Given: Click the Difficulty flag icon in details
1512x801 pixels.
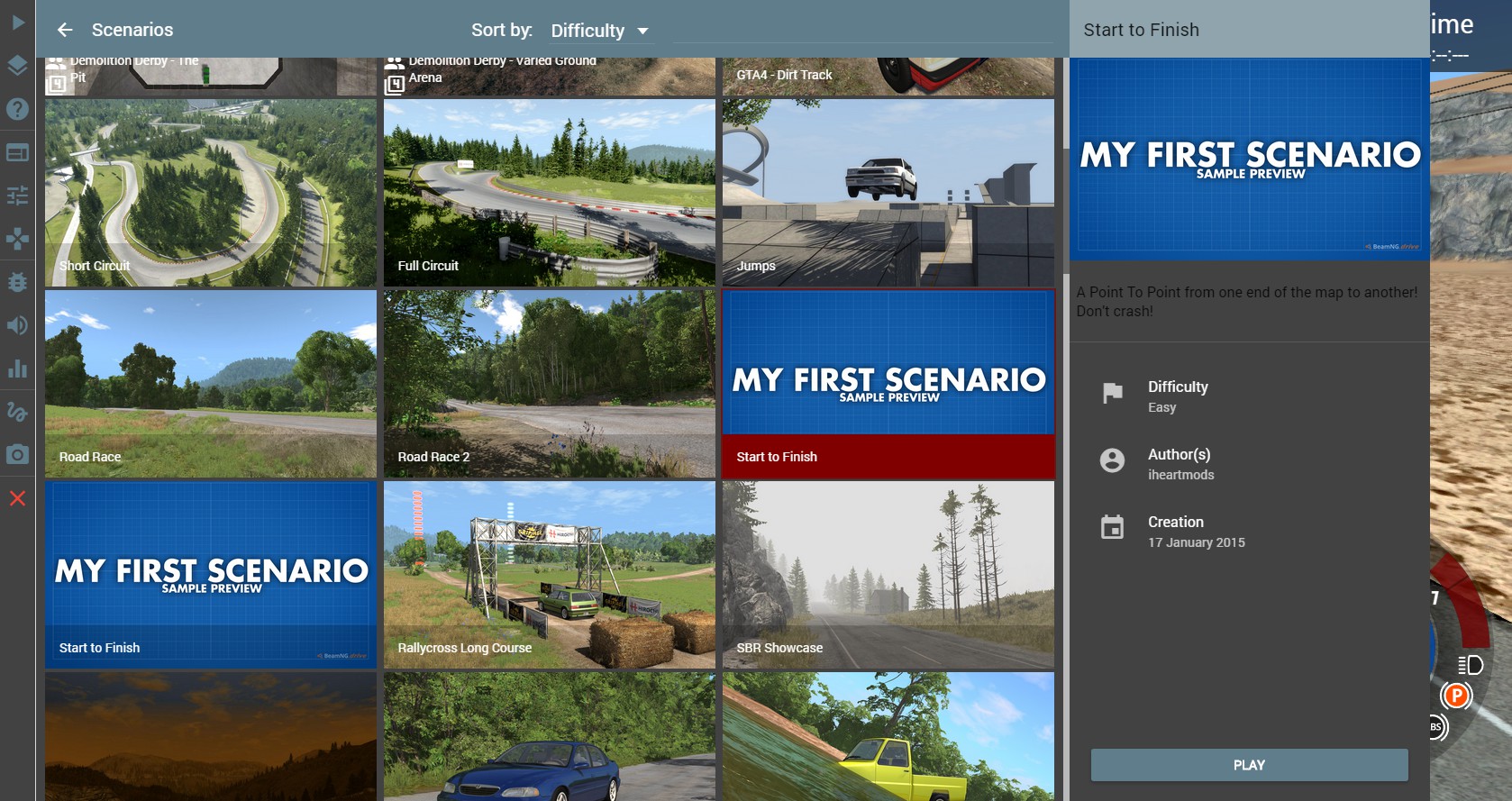Looking at the screenshot, I should point(1113,393).
